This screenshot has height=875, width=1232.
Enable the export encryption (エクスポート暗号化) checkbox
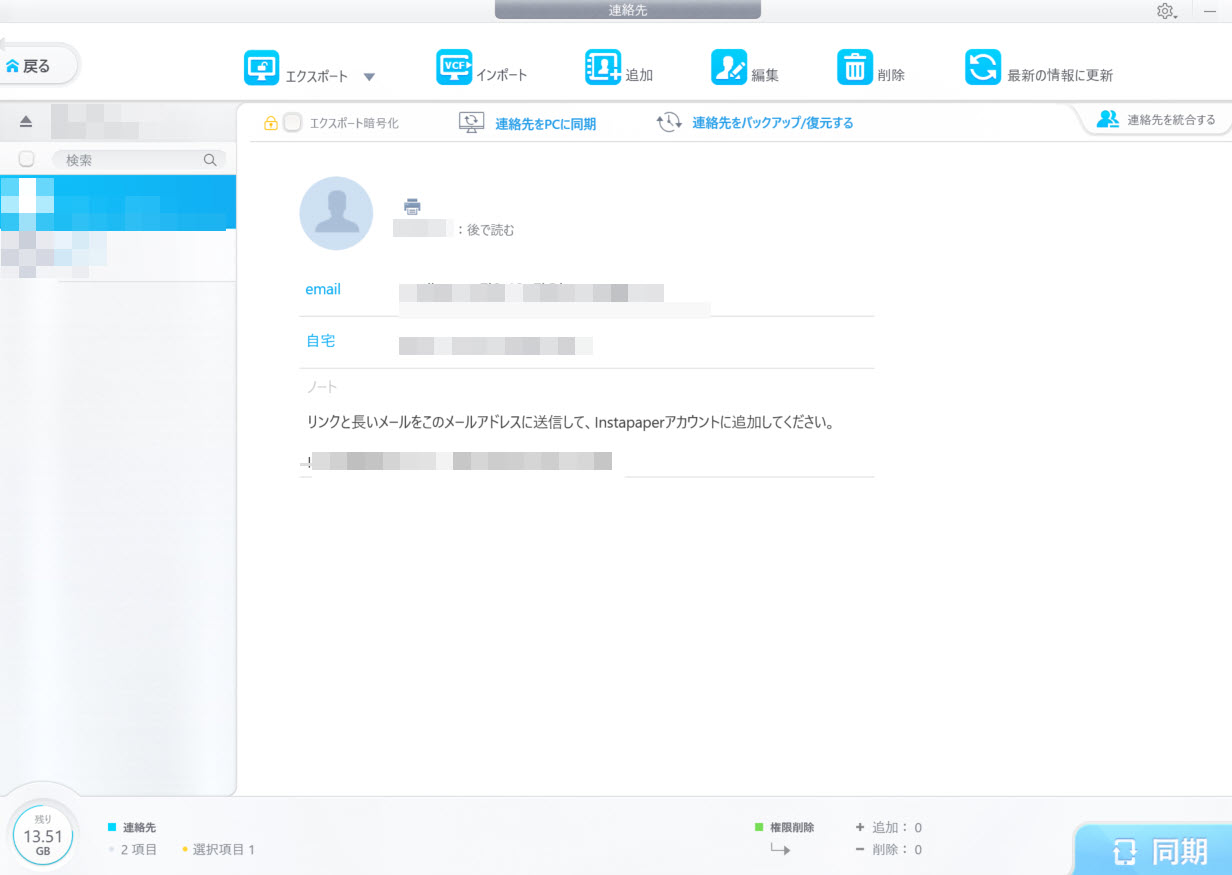tap(293, 123)
